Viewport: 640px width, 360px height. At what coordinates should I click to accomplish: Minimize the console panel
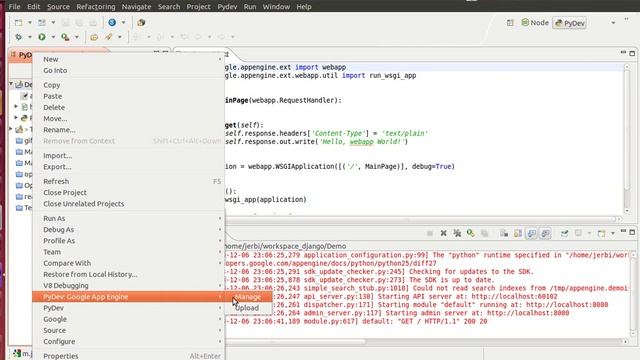tap(623, 232)
